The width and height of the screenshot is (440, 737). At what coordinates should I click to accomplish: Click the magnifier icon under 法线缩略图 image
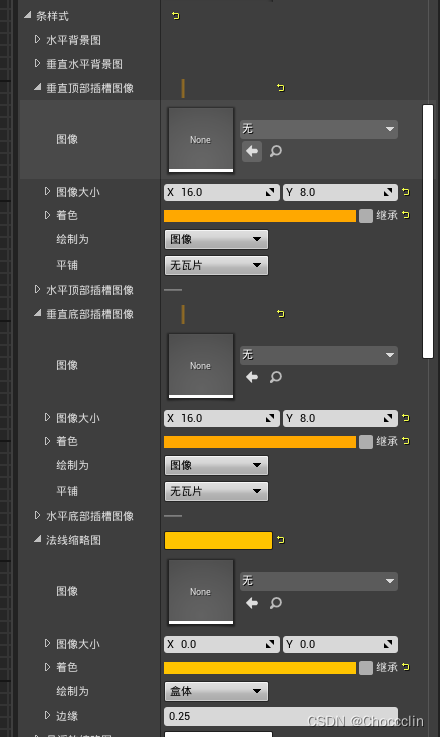pos(276,603)
